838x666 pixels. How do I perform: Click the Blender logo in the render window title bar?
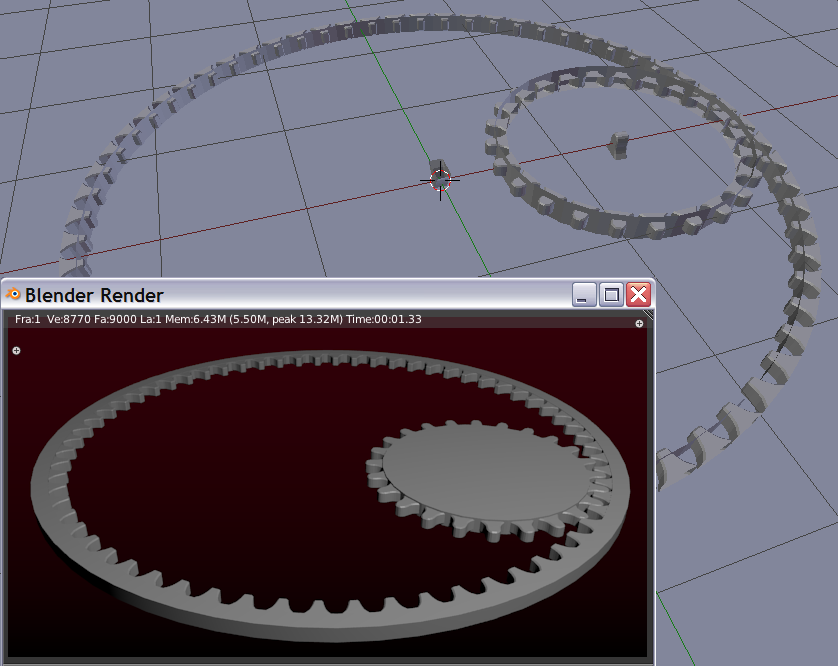[x=15, y=295]
